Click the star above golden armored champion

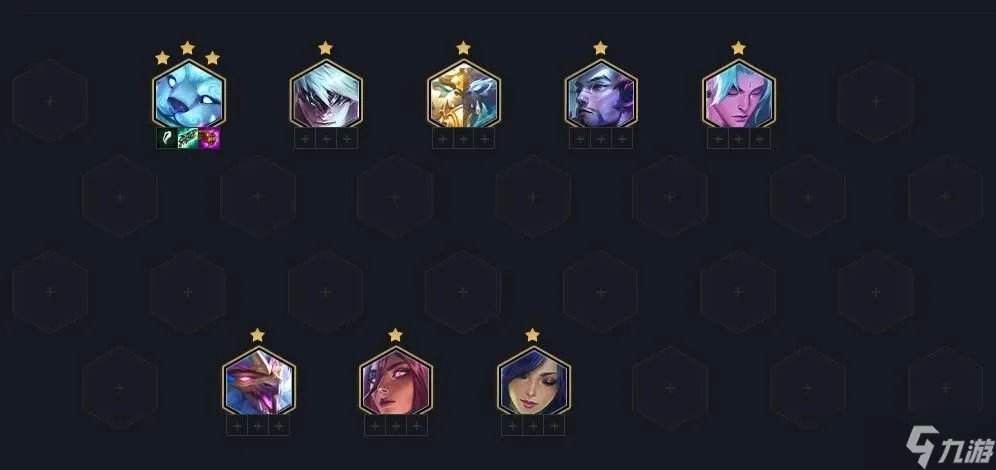coord(464,48)
